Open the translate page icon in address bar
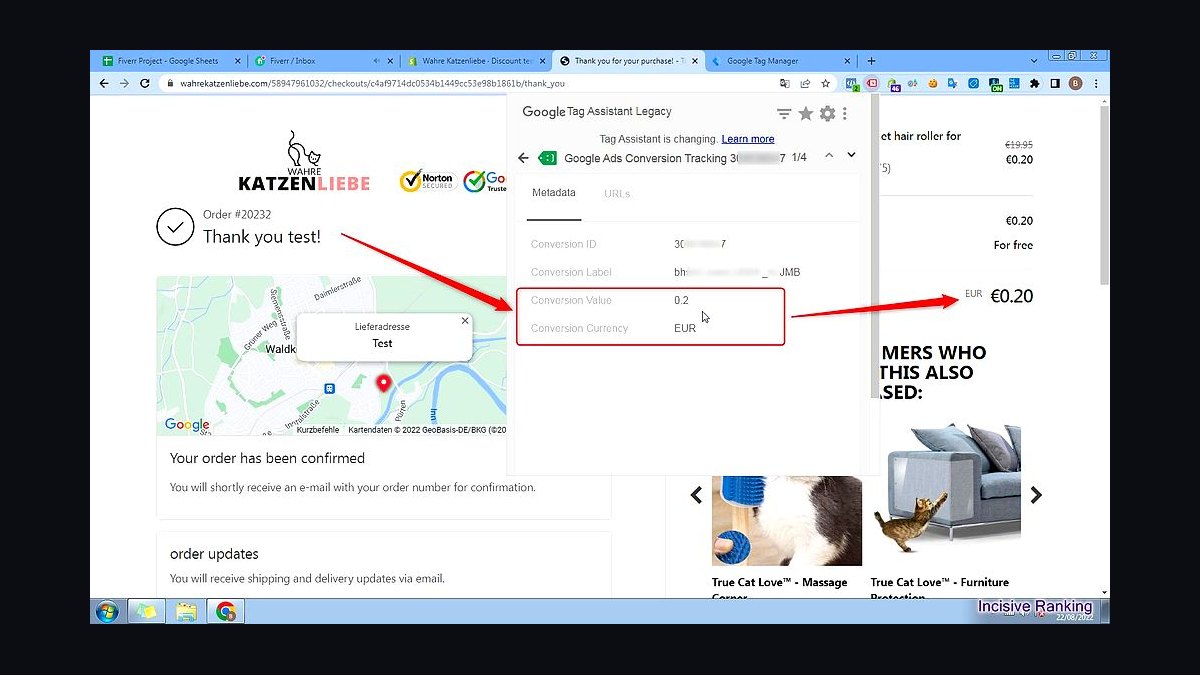The width and height of the screenshot is (1200, 675). click(785, 84)
